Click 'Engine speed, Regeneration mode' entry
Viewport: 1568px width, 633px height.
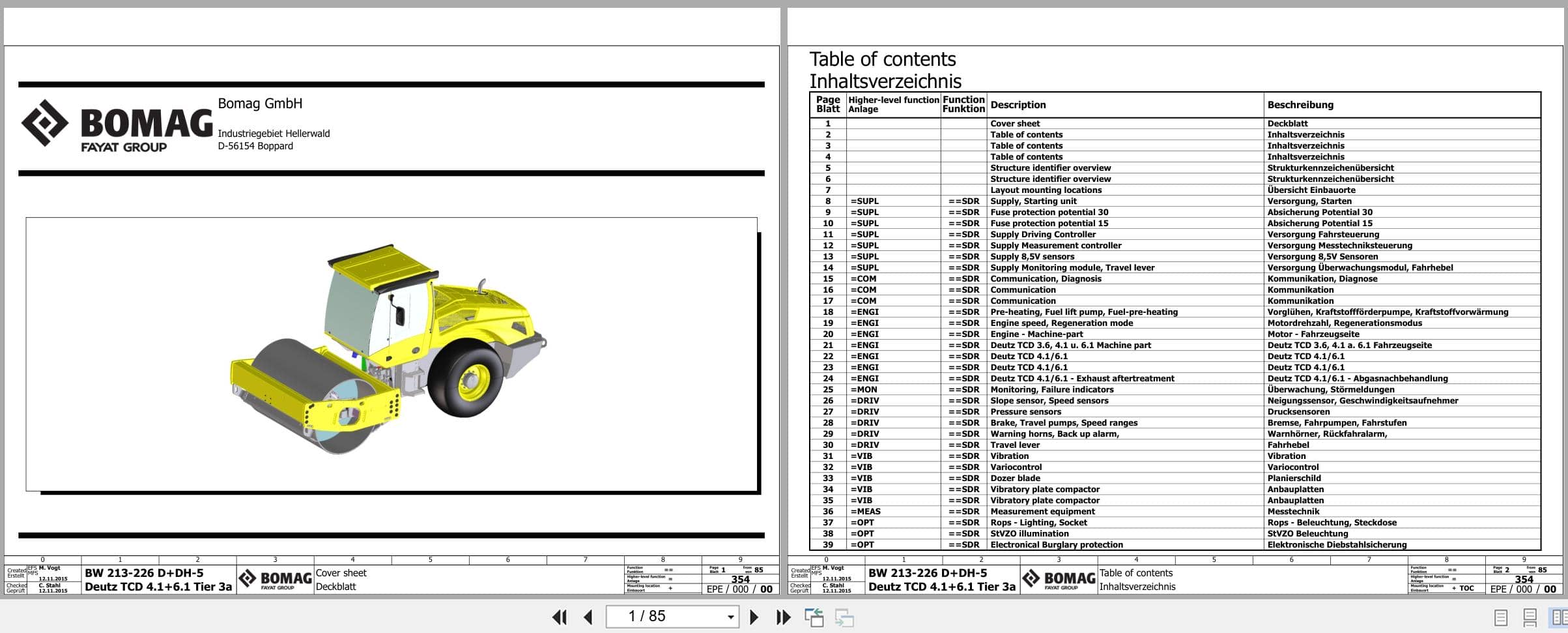[1061, 323]
